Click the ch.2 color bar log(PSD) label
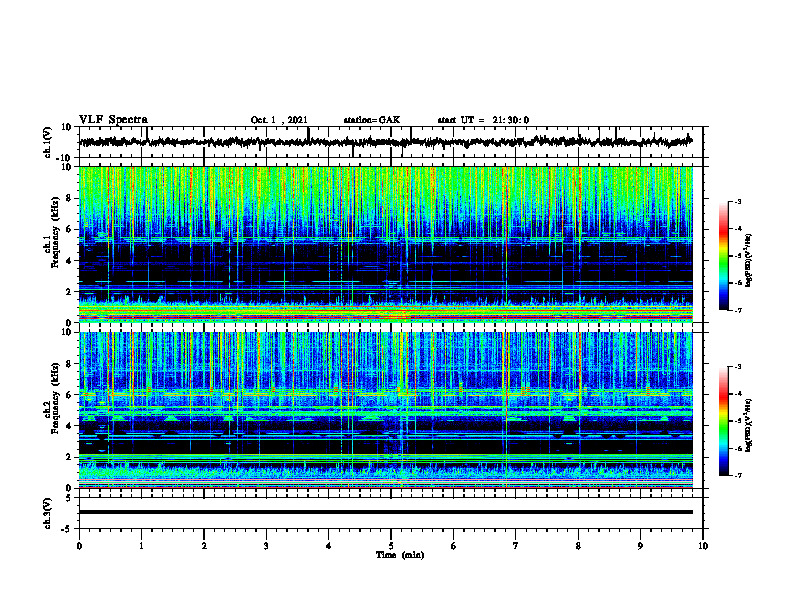The height and width of the screenshot is (612, 792). (x=748, y=425)
